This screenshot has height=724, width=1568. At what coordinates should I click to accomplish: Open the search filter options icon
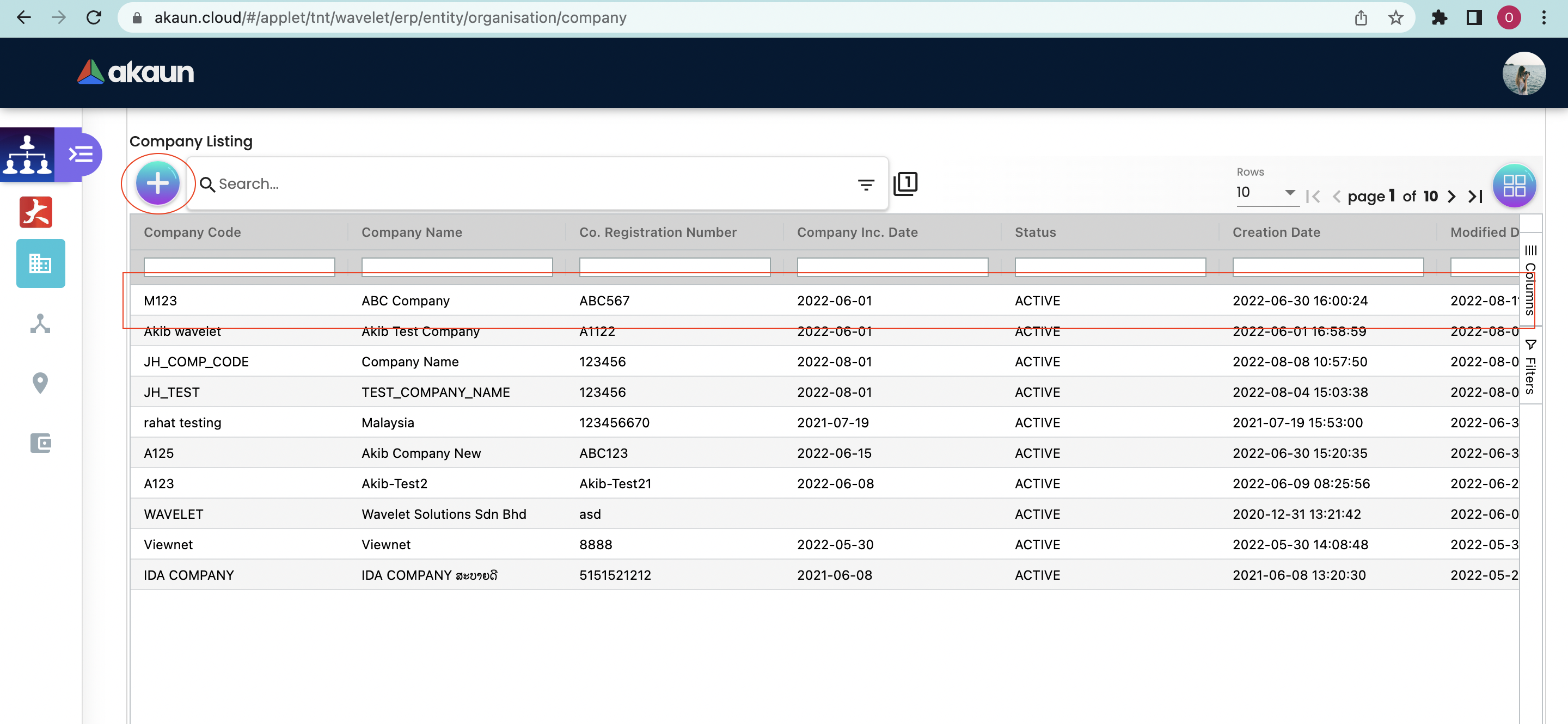pos(865,185)
